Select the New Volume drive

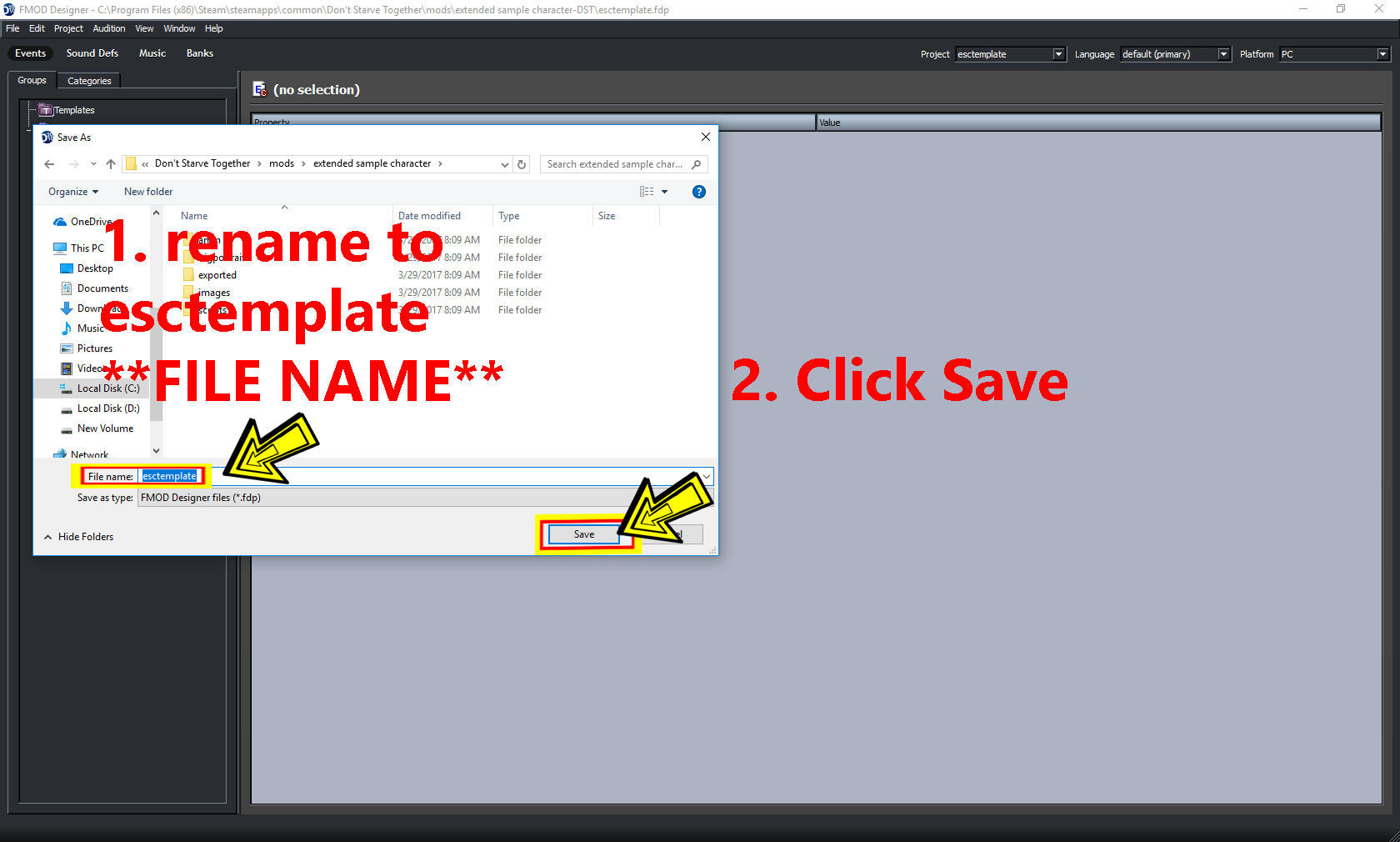(97, 429)
